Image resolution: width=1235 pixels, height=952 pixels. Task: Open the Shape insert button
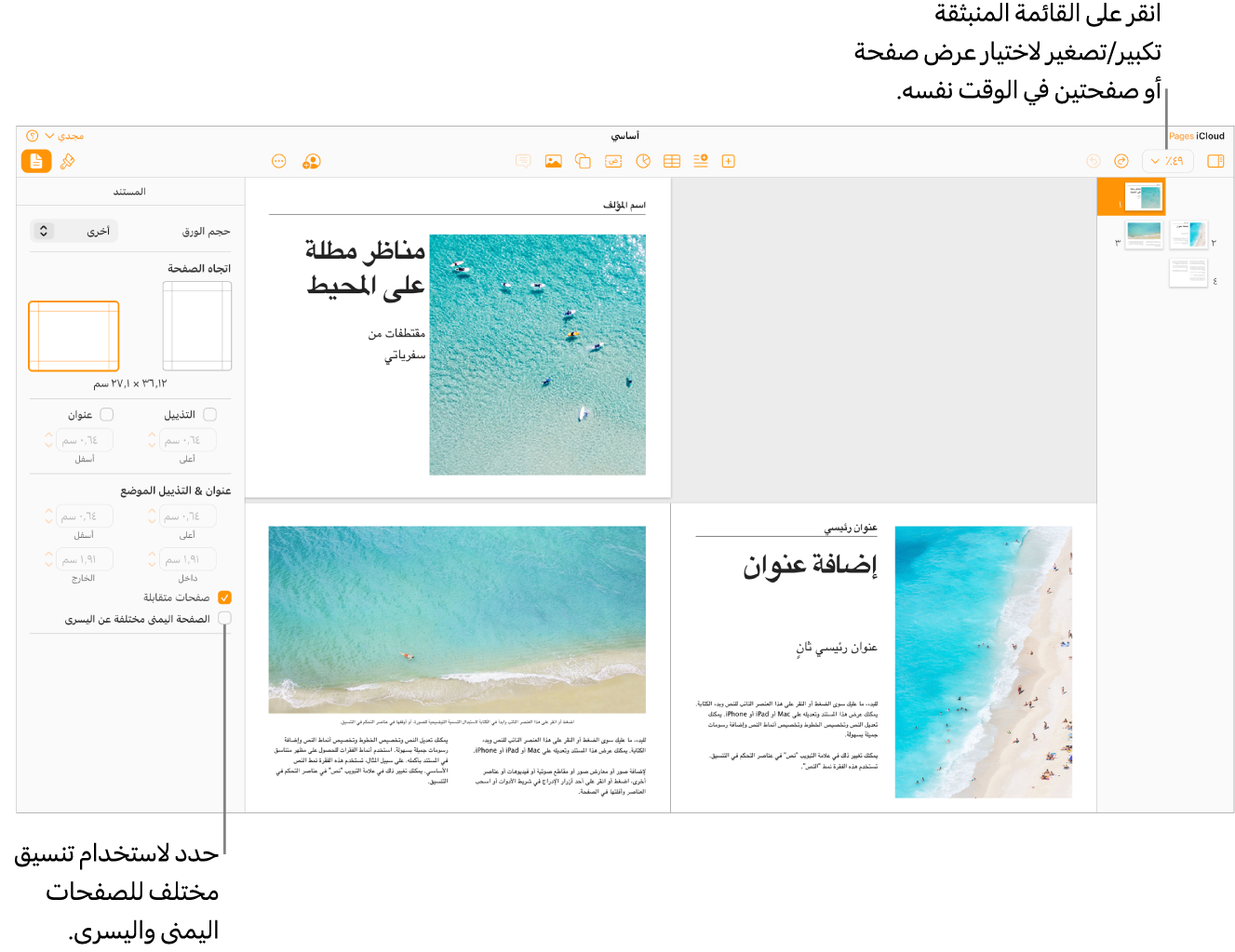pos(583,161)
